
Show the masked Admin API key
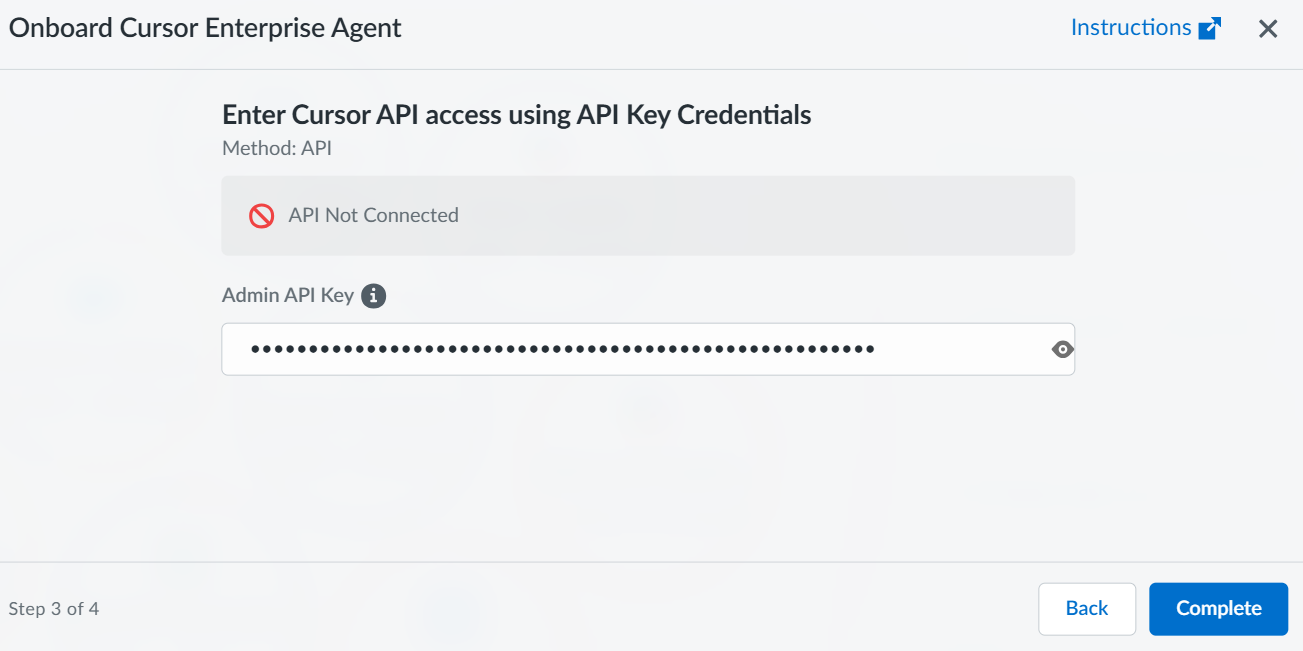pos(1062,349)
